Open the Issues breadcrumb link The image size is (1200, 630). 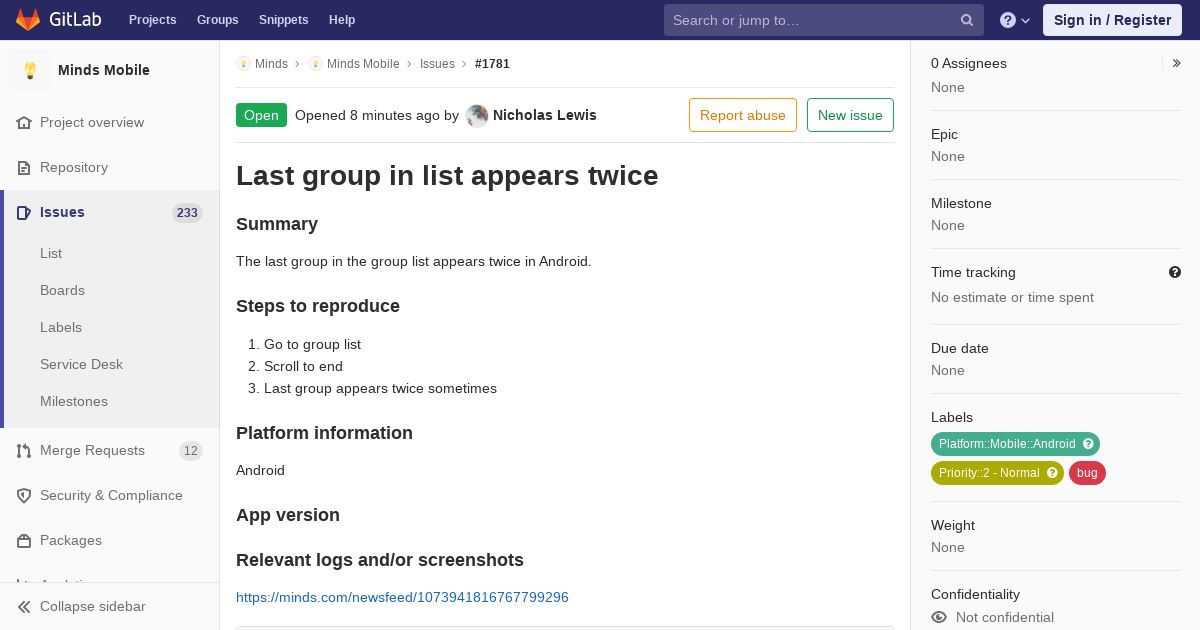[437, 64]
